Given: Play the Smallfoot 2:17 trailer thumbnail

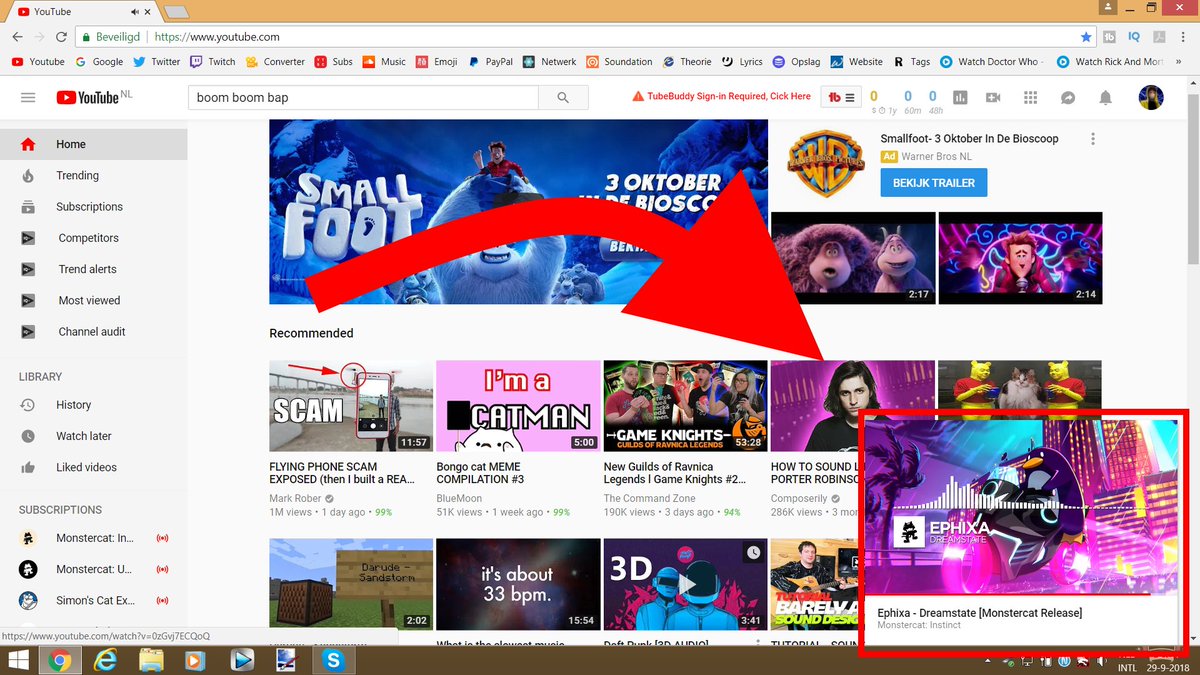Looking at the screenshot, I should click(853, 258).
